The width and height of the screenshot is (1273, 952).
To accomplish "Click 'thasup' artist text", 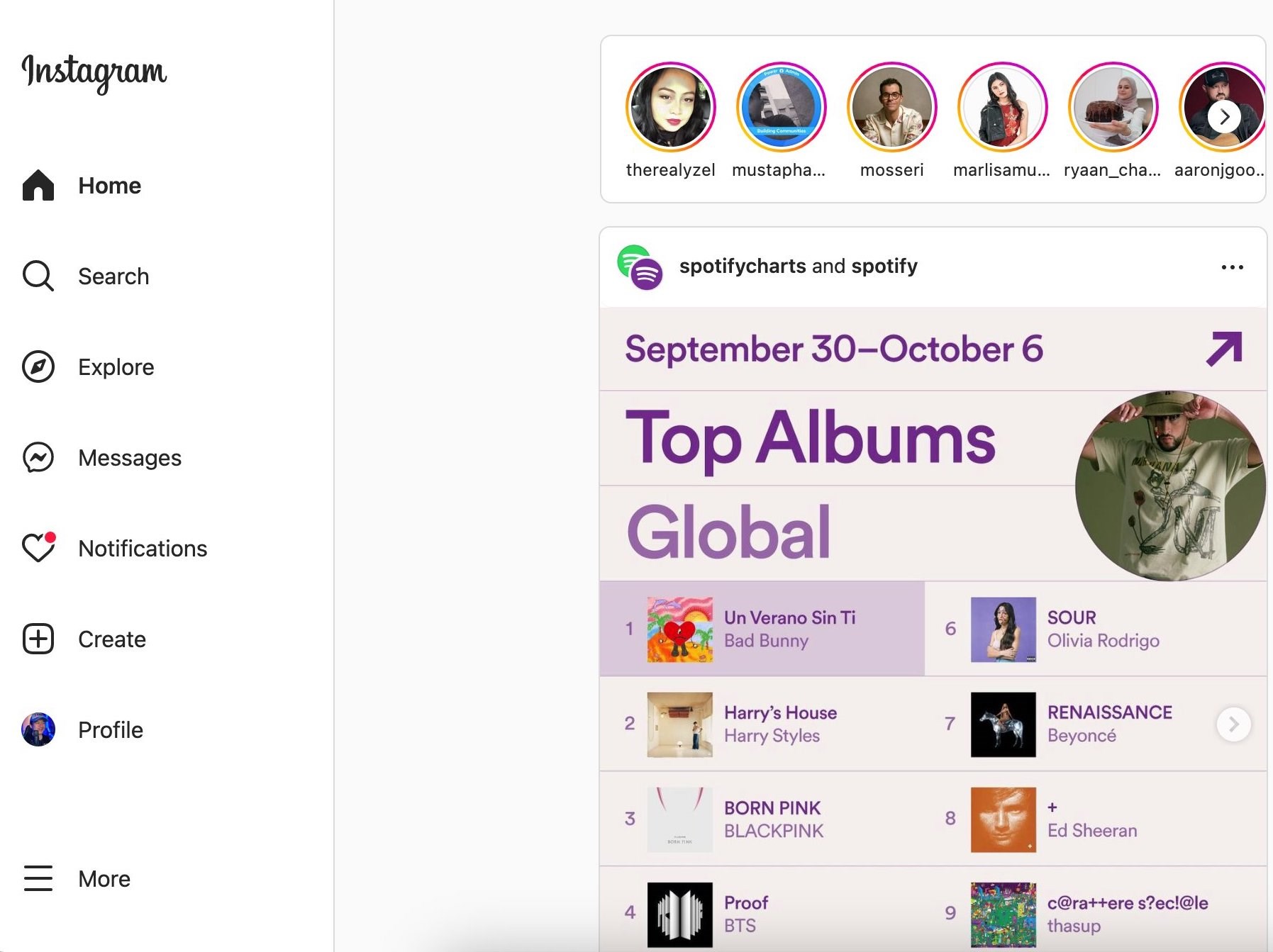I will click(x=1074, y=926).
